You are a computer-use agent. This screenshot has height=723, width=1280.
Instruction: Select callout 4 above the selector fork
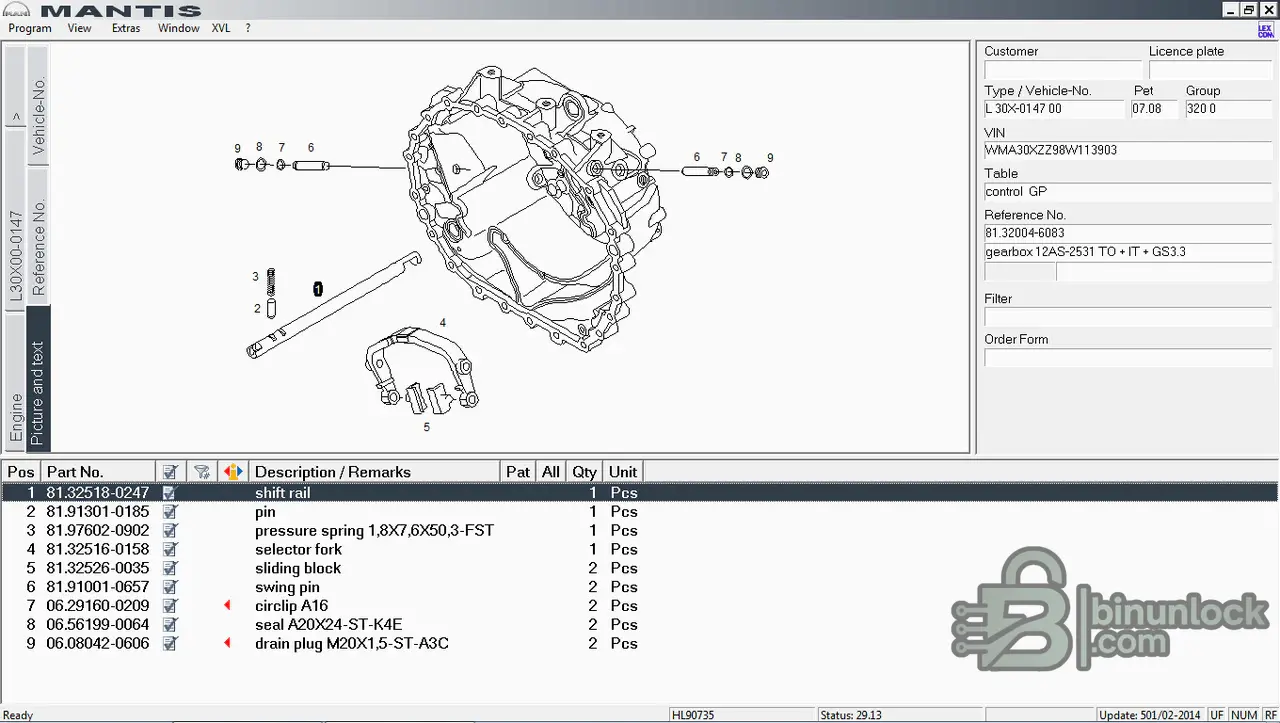443,323
